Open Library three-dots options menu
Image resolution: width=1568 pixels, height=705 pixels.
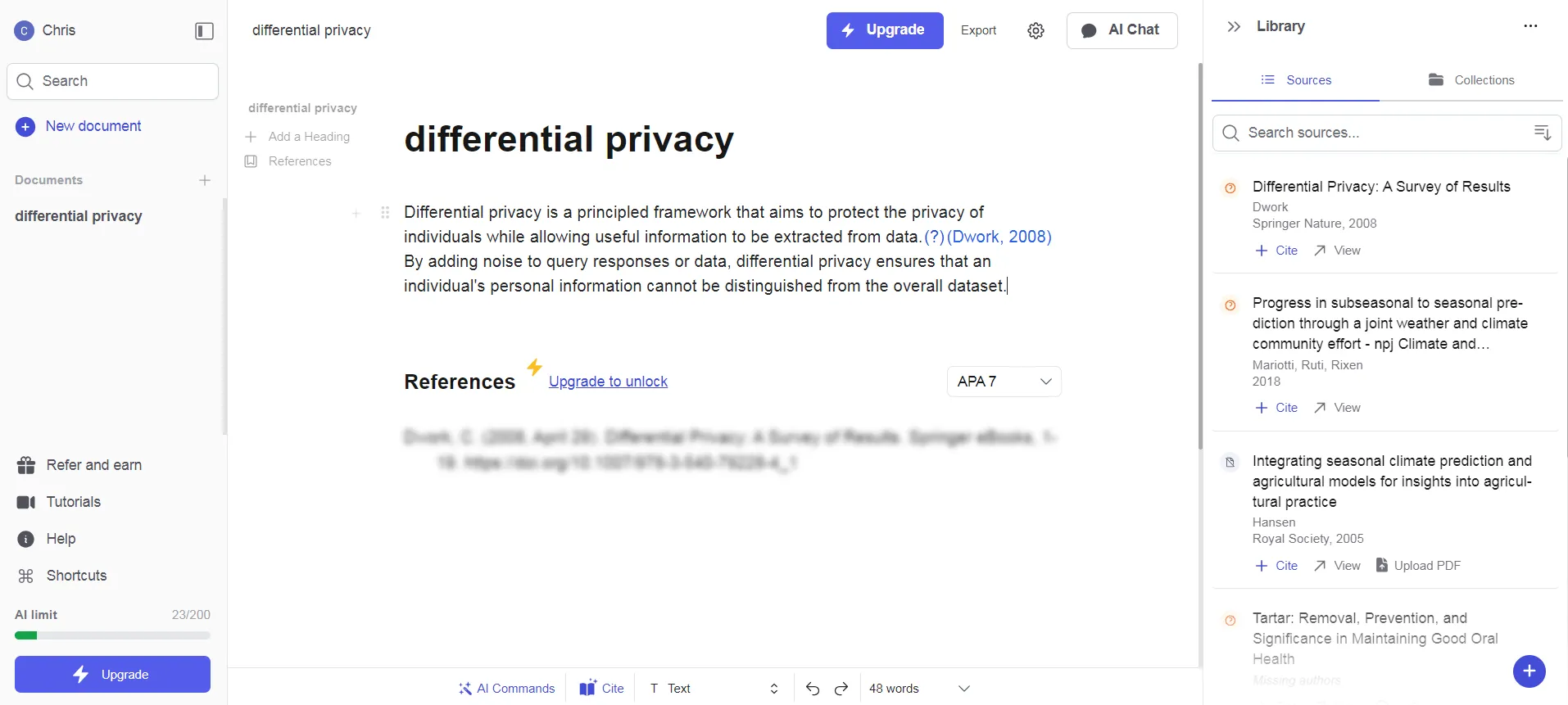coord(1530,26)
